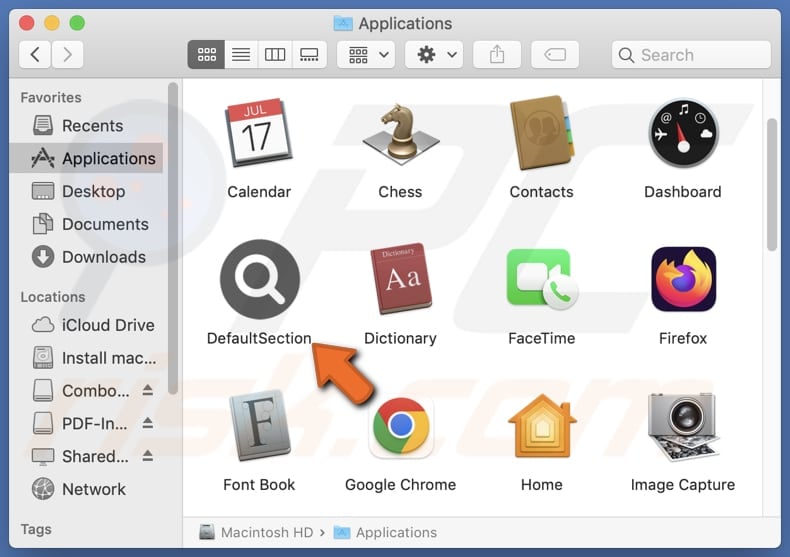The height and width of the screenshot is (557, 790).
Task: Open Network in the sidebar
Action: click(86, 489)
